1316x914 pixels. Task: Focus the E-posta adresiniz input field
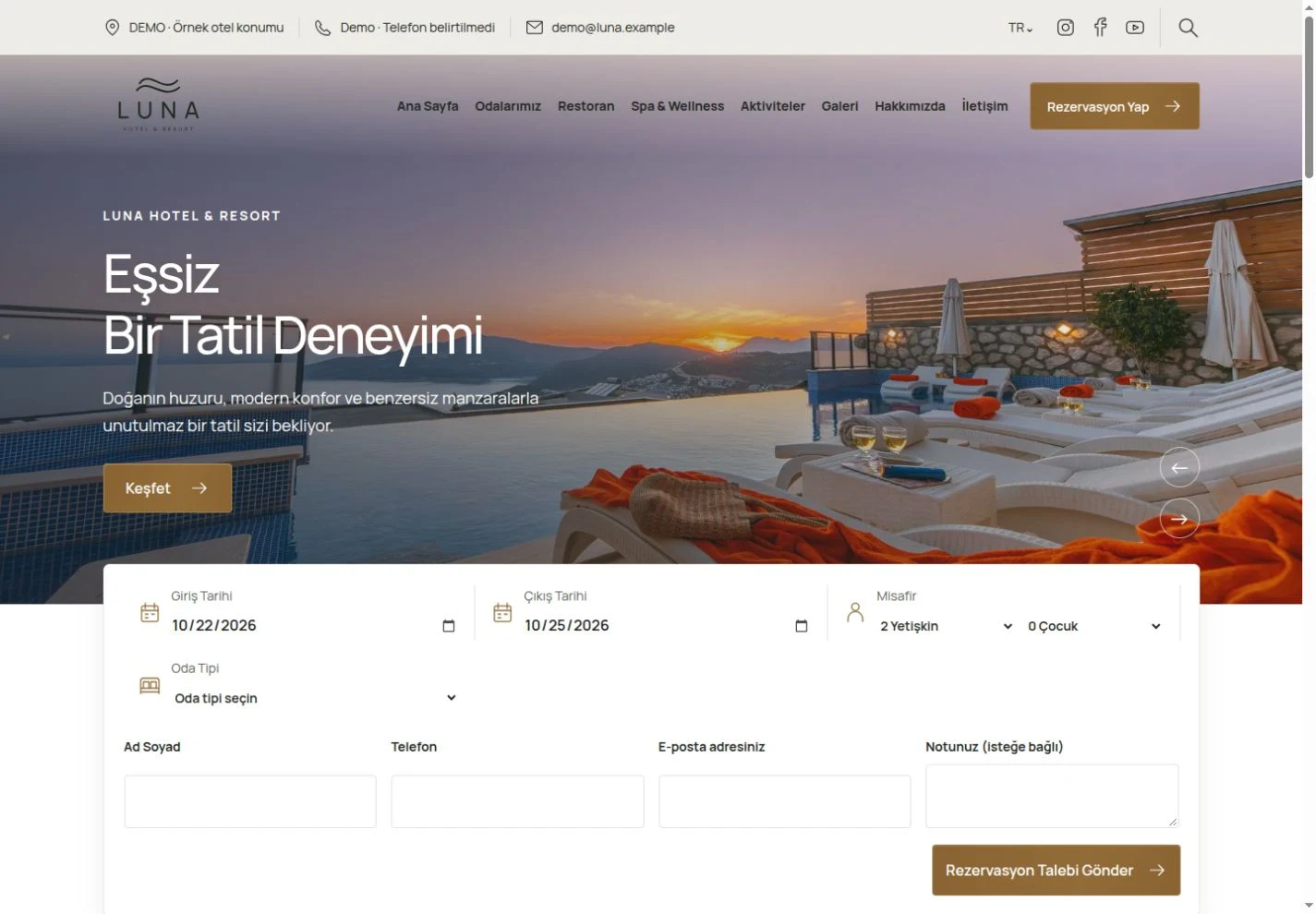pyautogui.click(x=785, y=801)
